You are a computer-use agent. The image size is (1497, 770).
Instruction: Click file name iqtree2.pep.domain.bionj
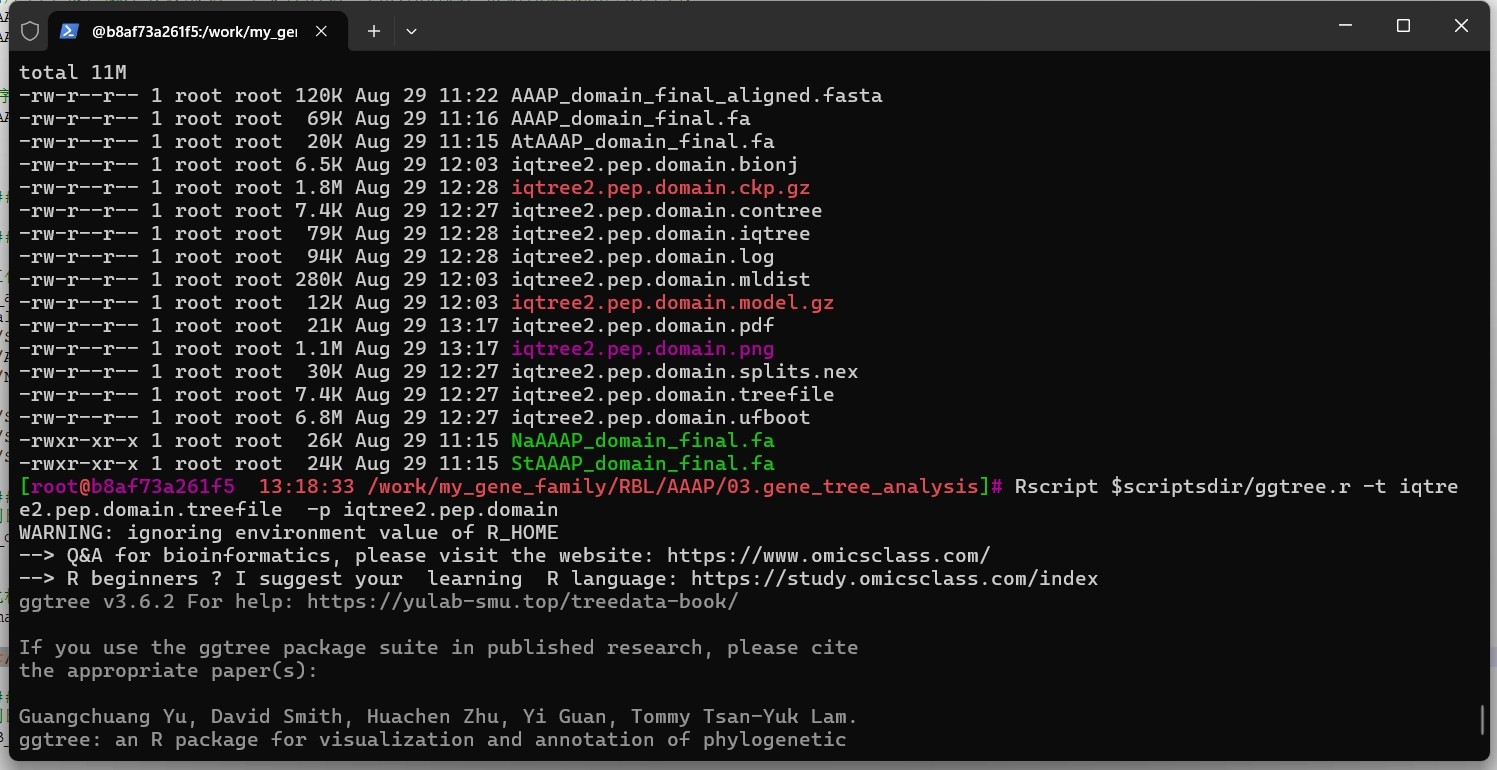pos(654,165)
